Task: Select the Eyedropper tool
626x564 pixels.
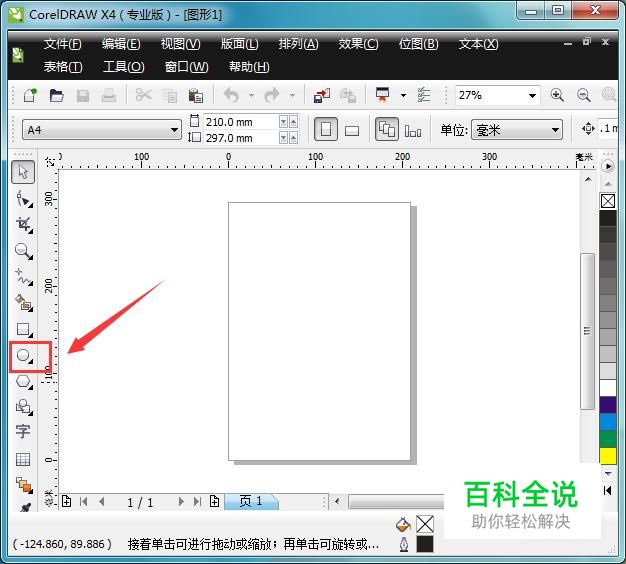Action: tap(25, 507)
